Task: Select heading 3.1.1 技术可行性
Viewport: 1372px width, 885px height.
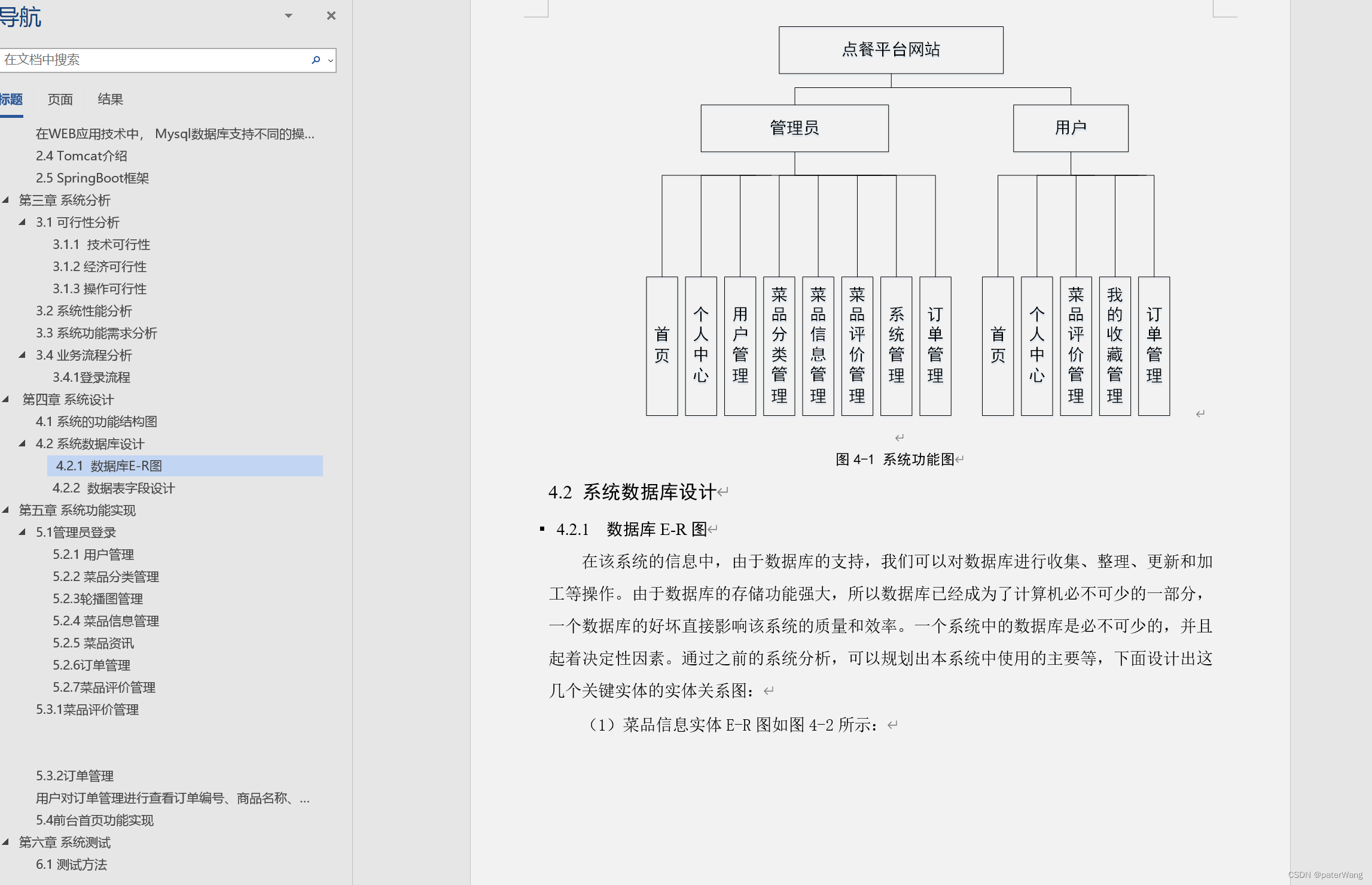Action: click(101, 244)
